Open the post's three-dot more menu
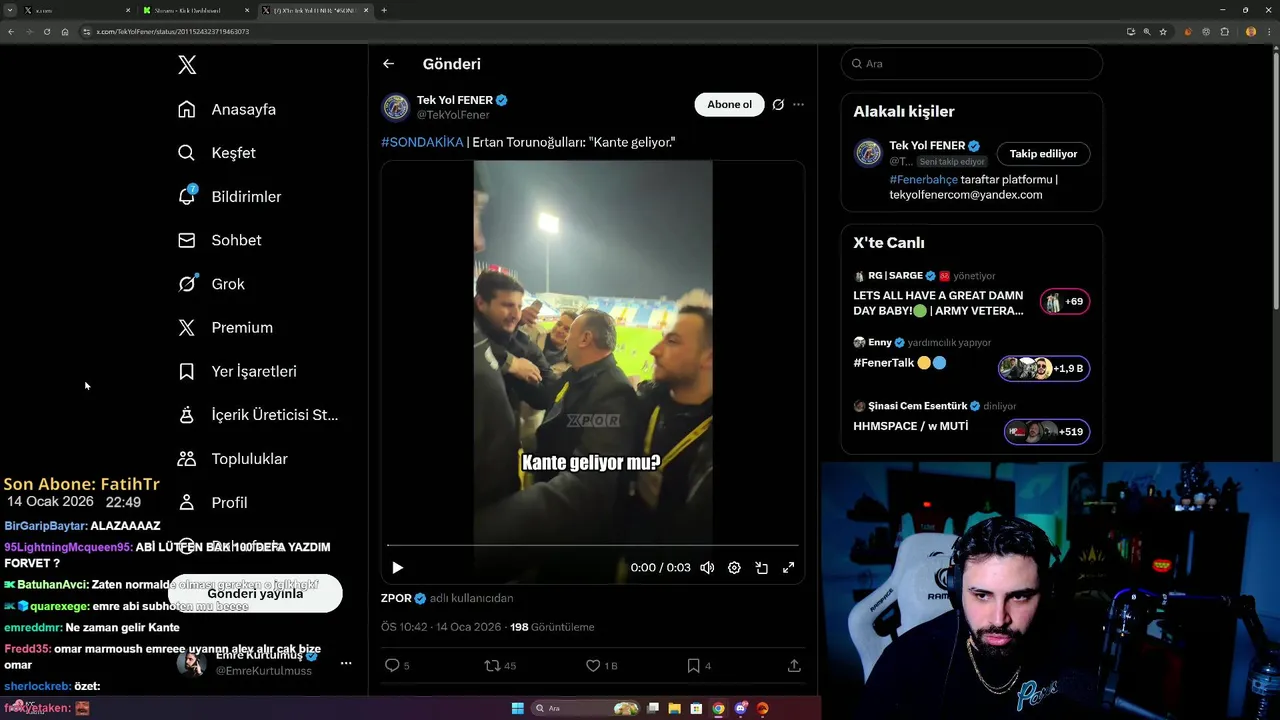The height and width of the screenshot is (720, 1280). pos(798,104)
